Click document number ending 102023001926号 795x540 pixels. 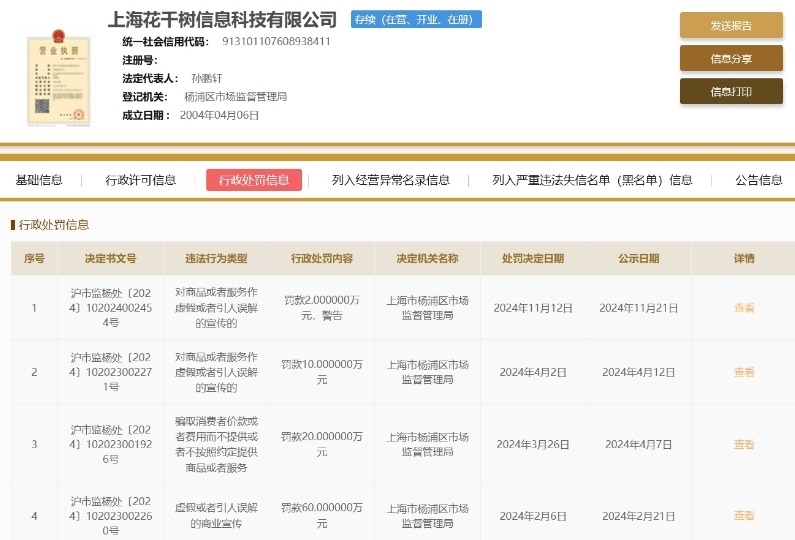(111, 444)
